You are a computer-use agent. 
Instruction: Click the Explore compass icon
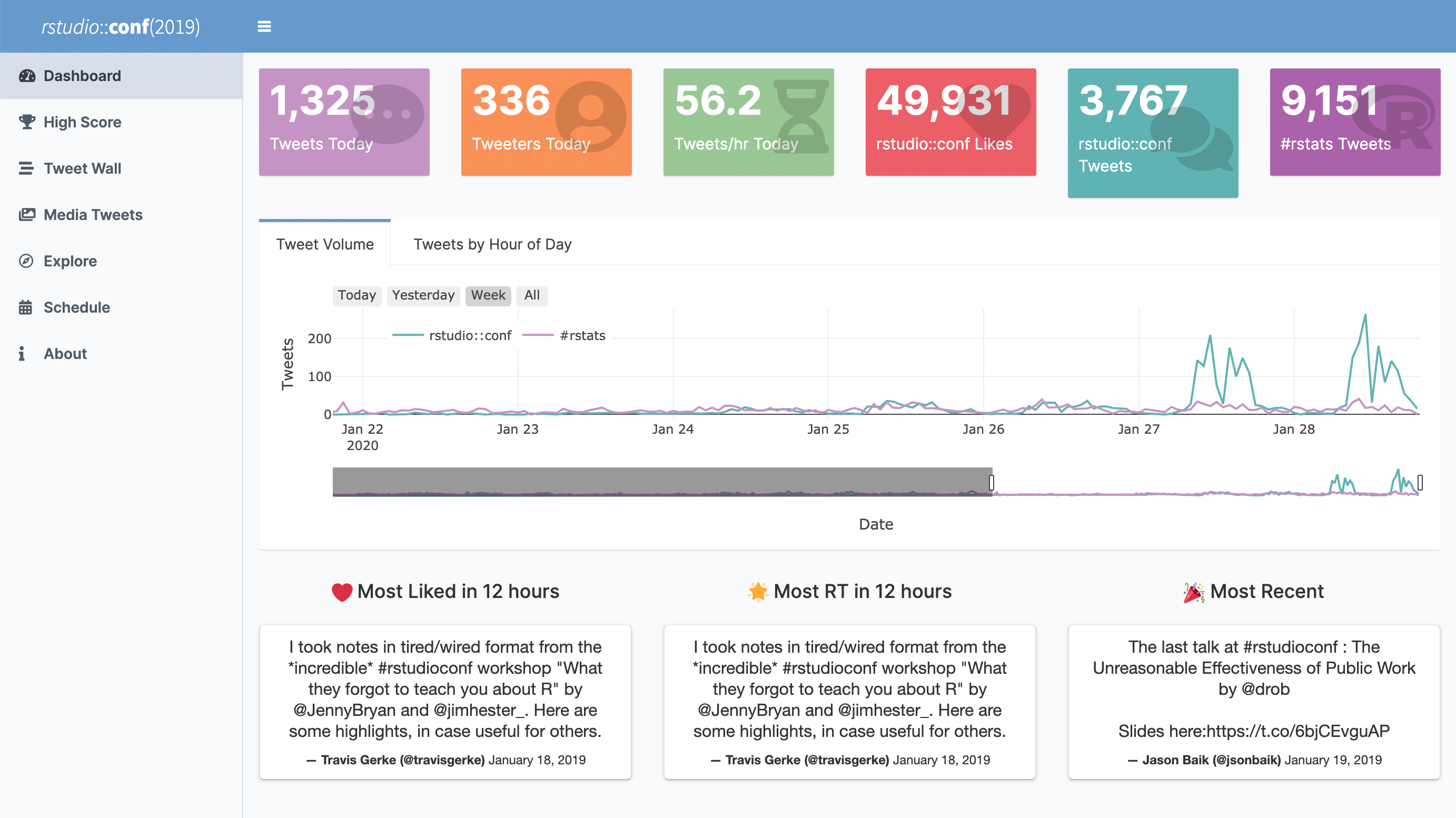click(26, 261)
